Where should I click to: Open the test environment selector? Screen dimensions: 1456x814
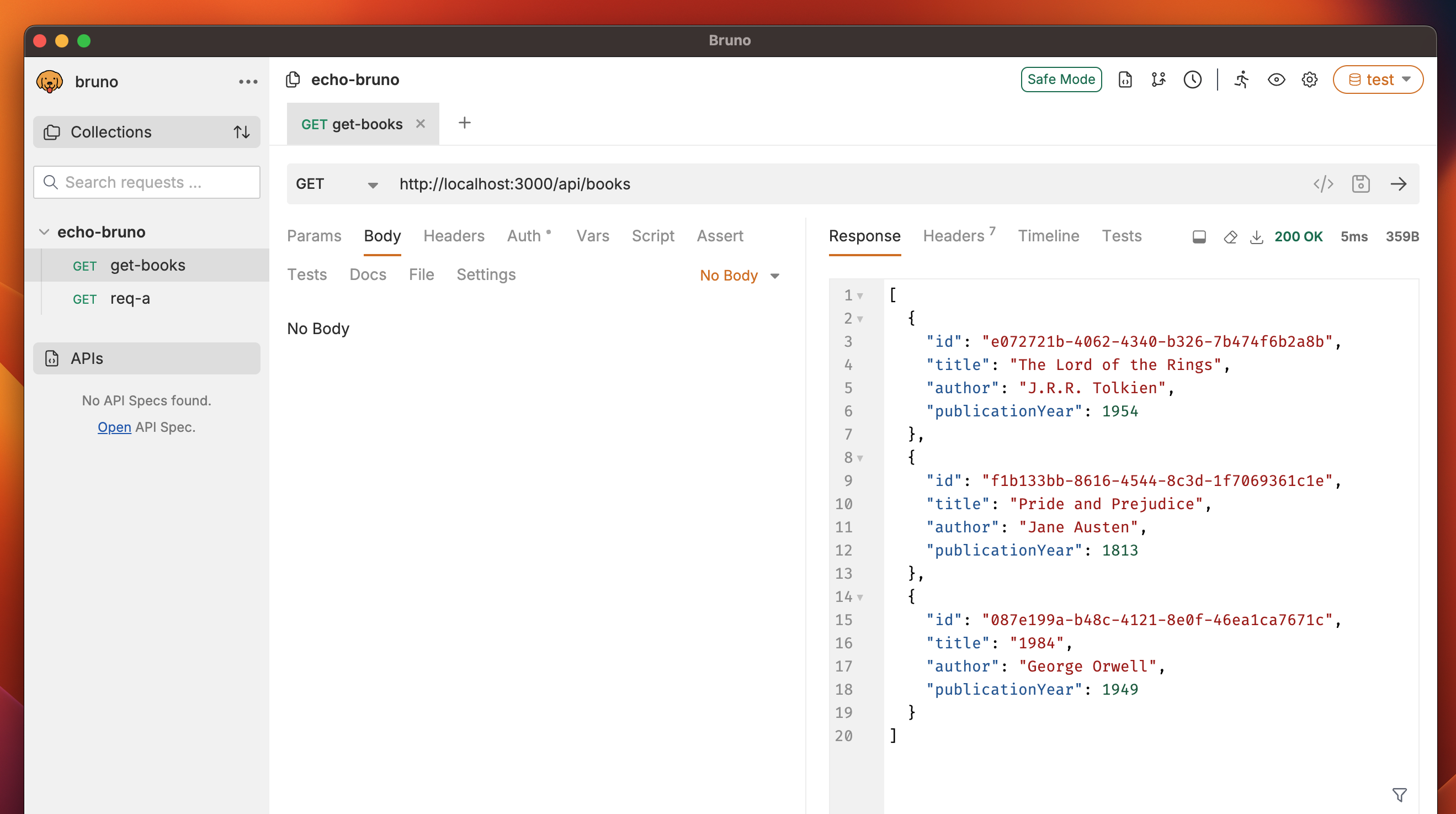click(1378, 79)
